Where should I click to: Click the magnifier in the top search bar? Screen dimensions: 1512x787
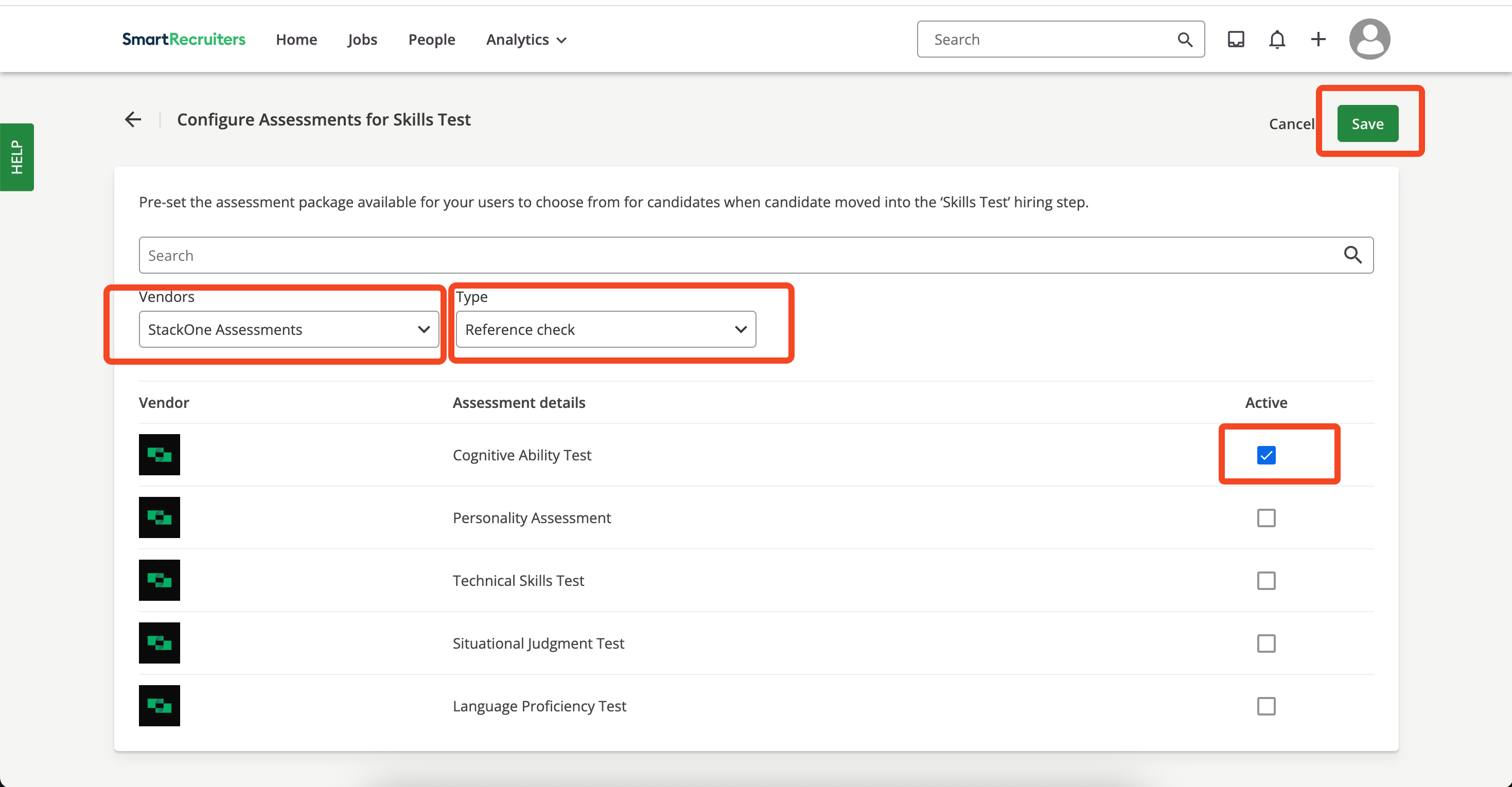pos(1185,39)
